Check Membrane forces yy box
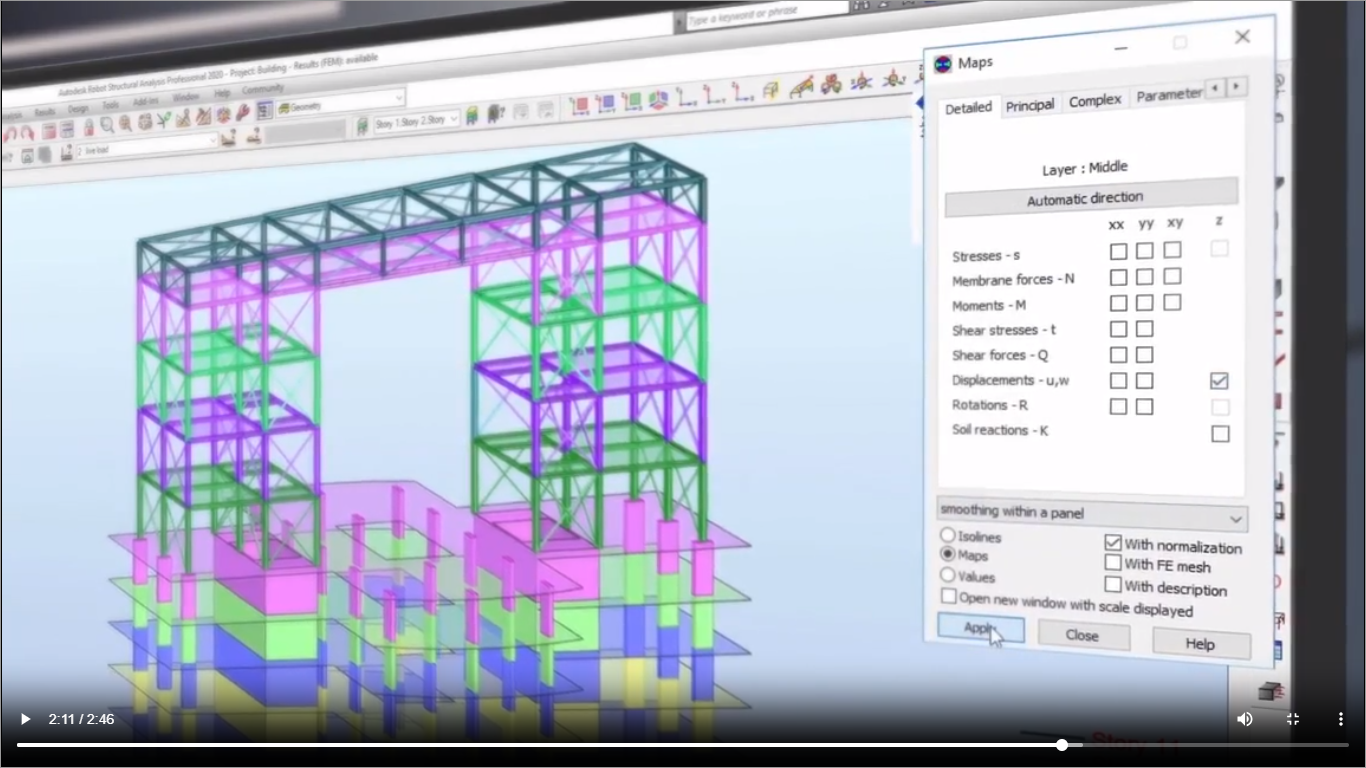Screen dimensions: 1366x768 pyautogui.click(x=1144, y=277)
